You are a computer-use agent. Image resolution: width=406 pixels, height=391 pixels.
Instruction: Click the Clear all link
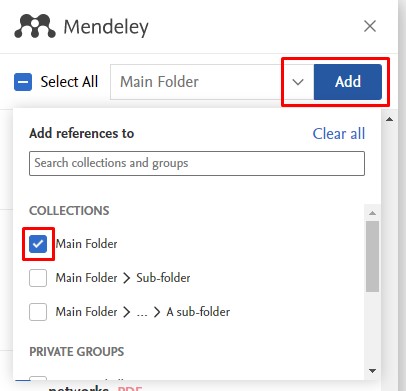[339, 134]
